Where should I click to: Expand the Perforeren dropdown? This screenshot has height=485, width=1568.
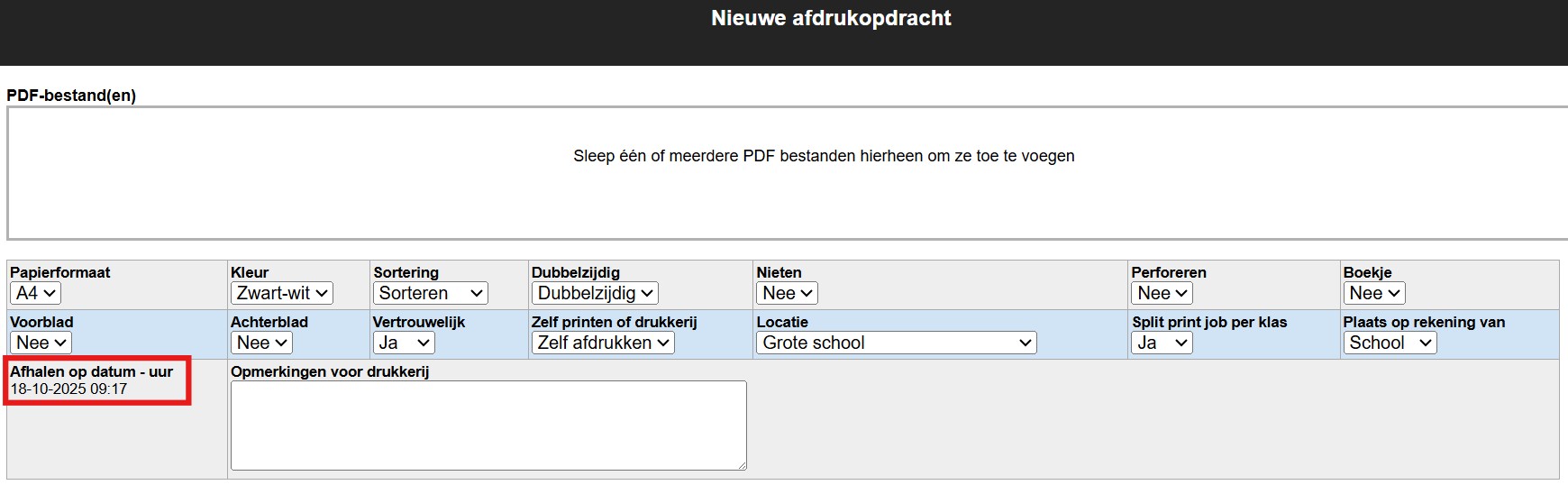point(1162,293)
